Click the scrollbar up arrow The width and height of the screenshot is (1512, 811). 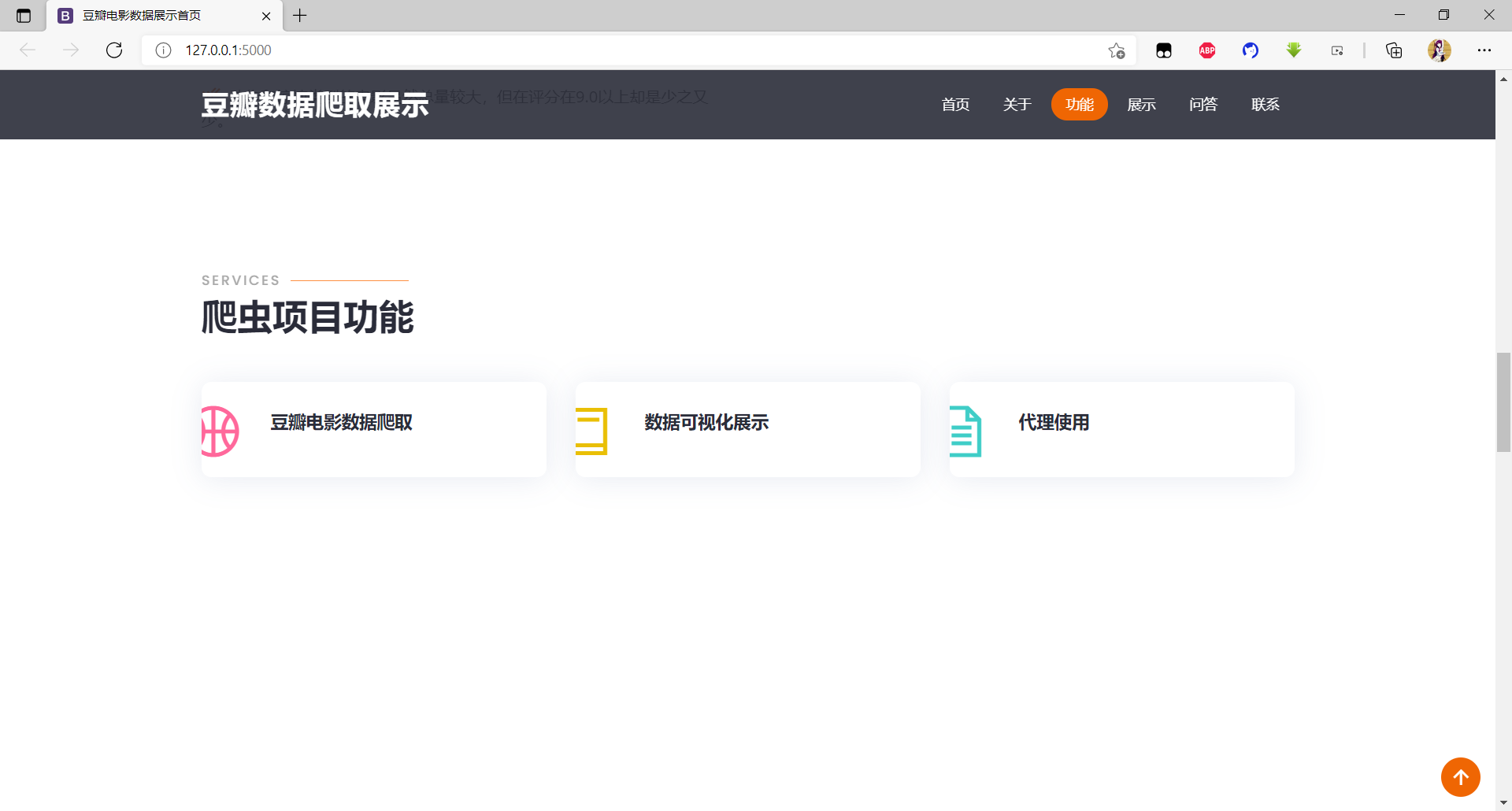(x=1504, y=79)
